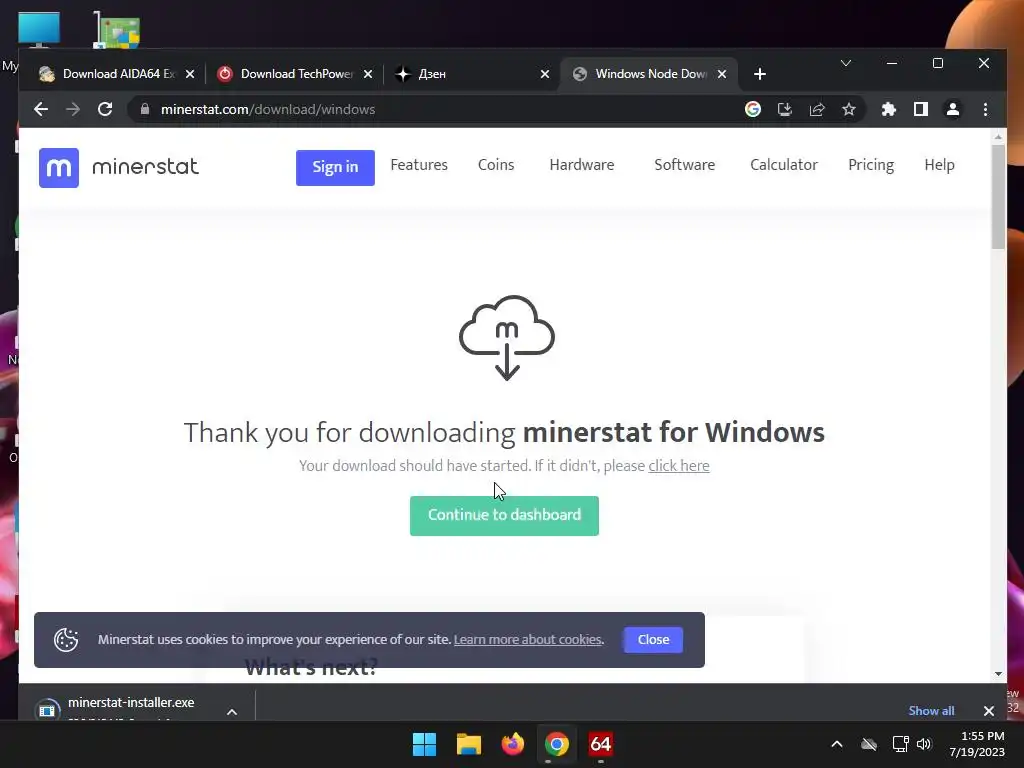
Task: Open the Chrome profile icon
Action: click(953, 109)
